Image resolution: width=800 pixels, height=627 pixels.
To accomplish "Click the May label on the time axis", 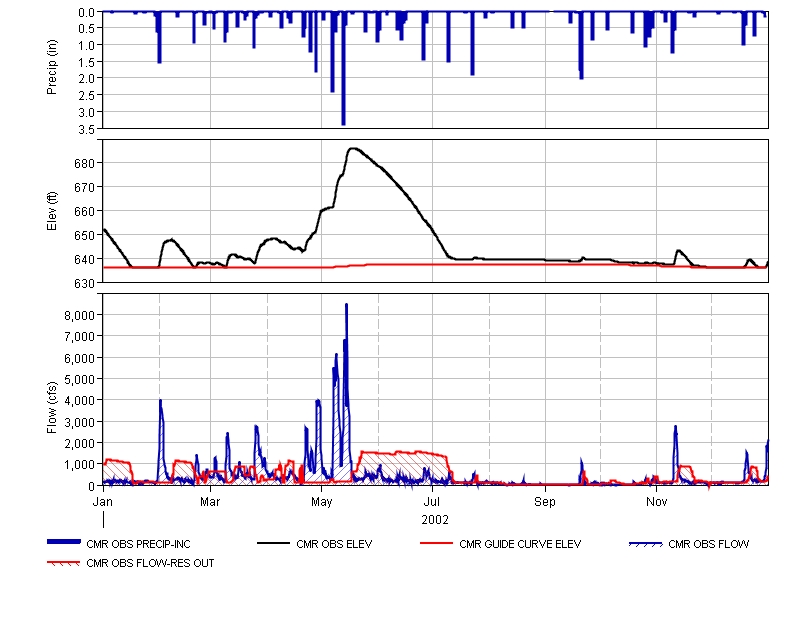I will 322,500.
